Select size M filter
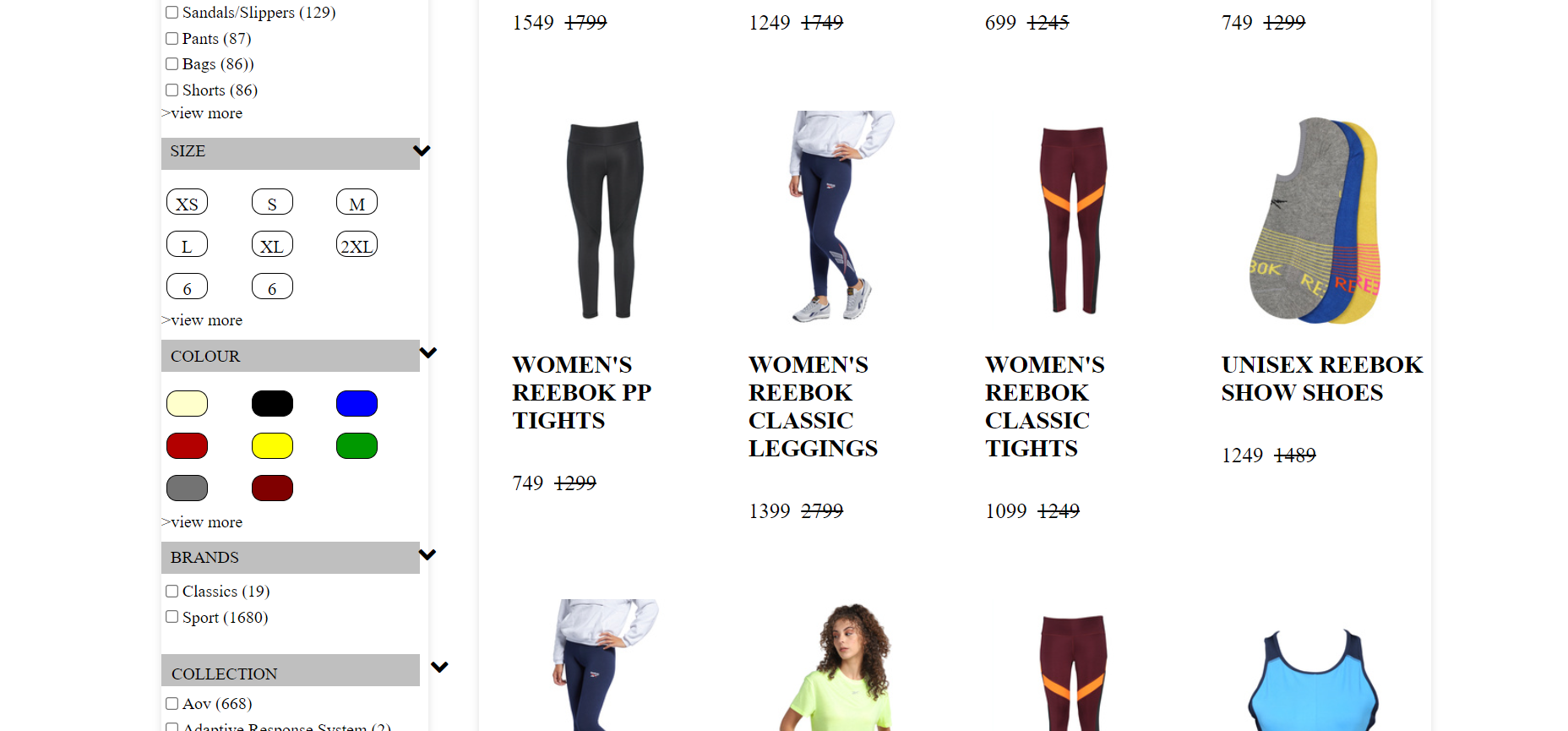This screenshot has width=1568, height=731. [357, 202]
